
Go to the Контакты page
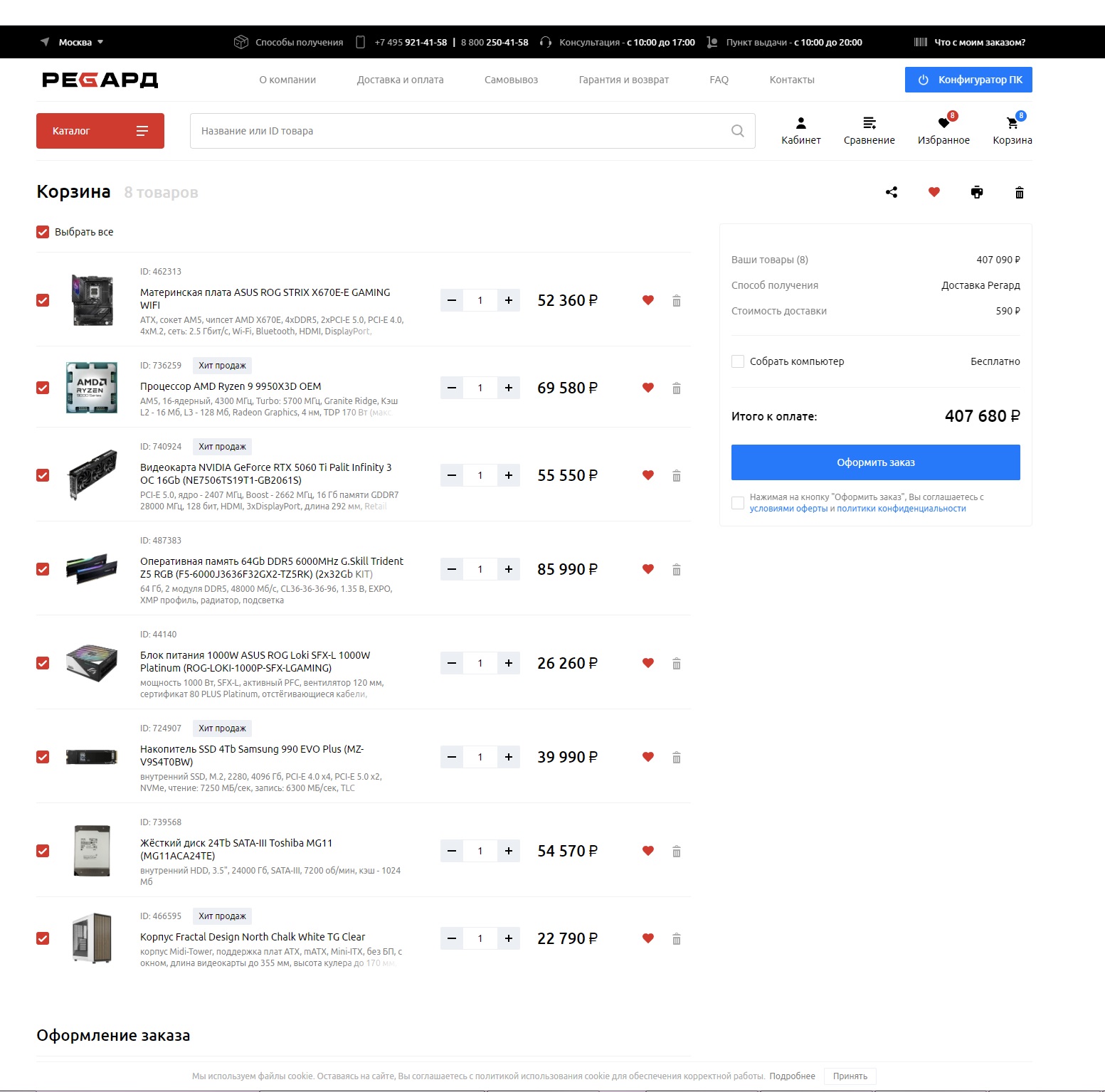(792, 80)
